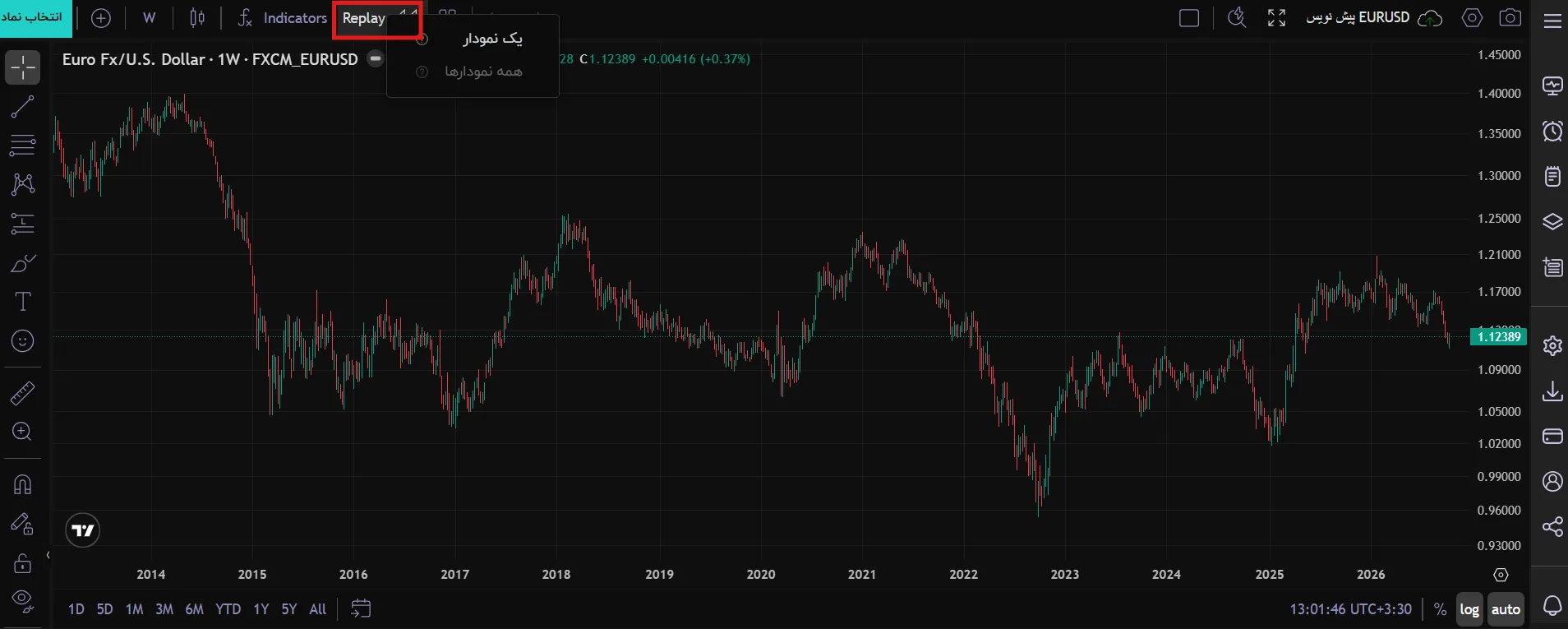1568x629 pixels.
Task: Select the trend line drawing tool
Action: tap(23, 106)
